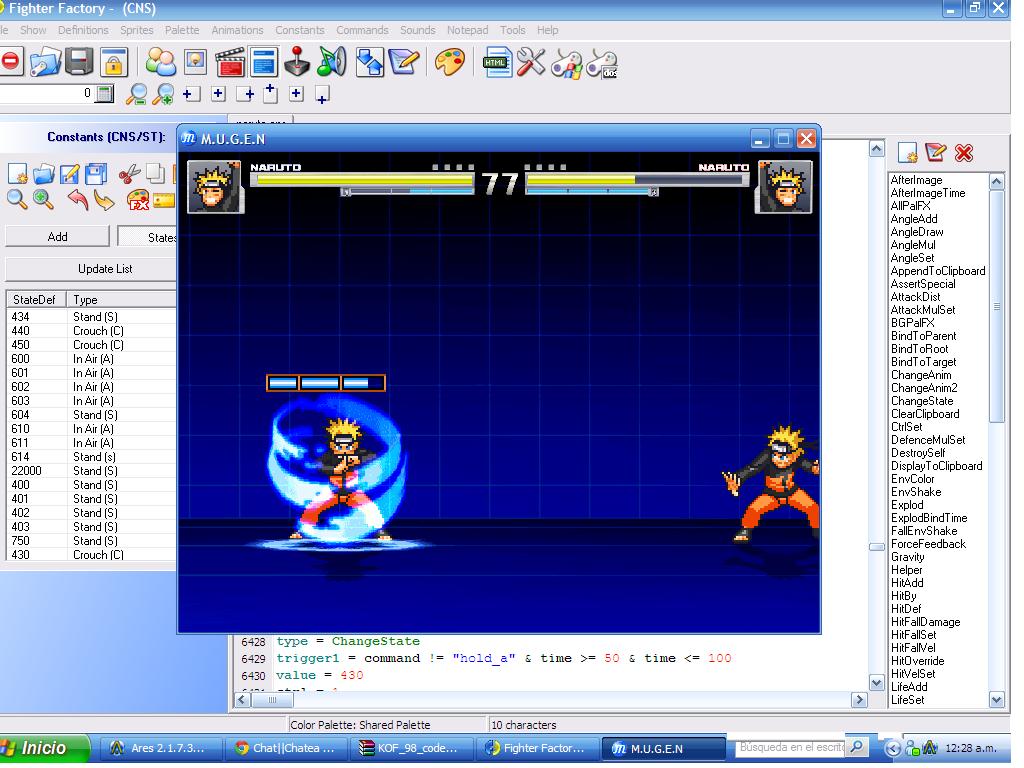1024x768 pixels.
Task: Click the calculator icon next to the number field
Action: (x=104, y=93)
